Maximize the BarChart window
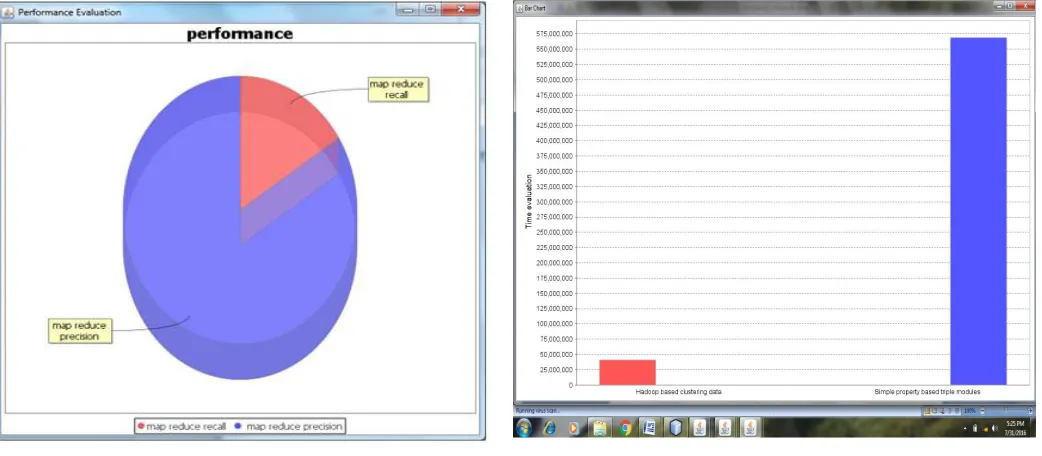 coord(1010,5)
